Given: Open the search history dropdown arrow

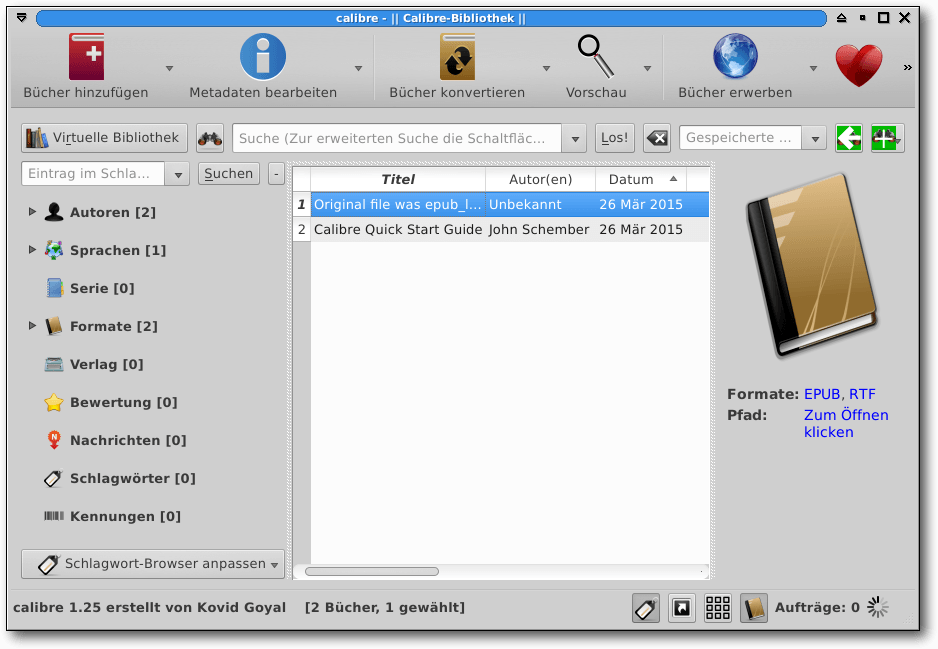Looking at the screenshot, I should (575, 139).
